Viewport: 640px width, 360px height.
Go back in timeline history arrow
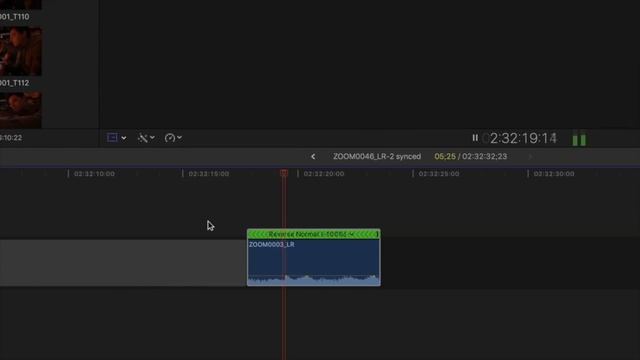pos(313,156)
